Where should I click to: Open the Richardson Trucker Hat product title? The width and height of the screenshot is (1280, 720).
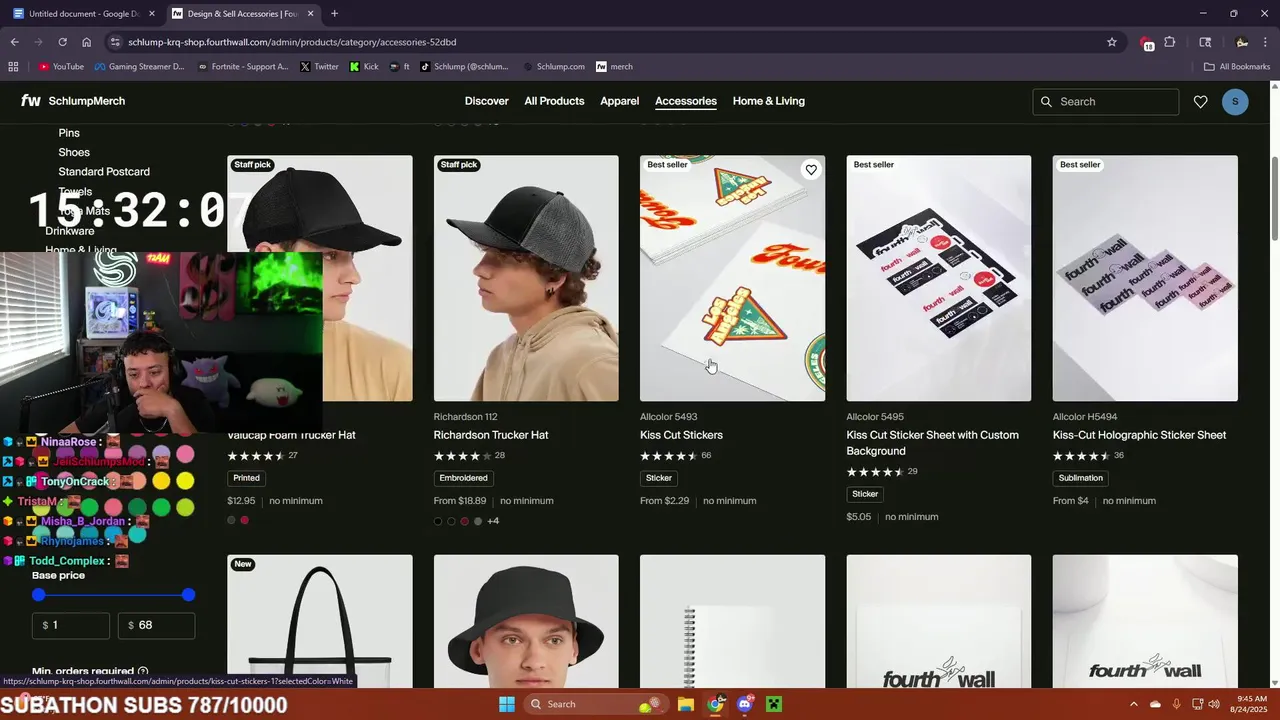pos(491,435)
